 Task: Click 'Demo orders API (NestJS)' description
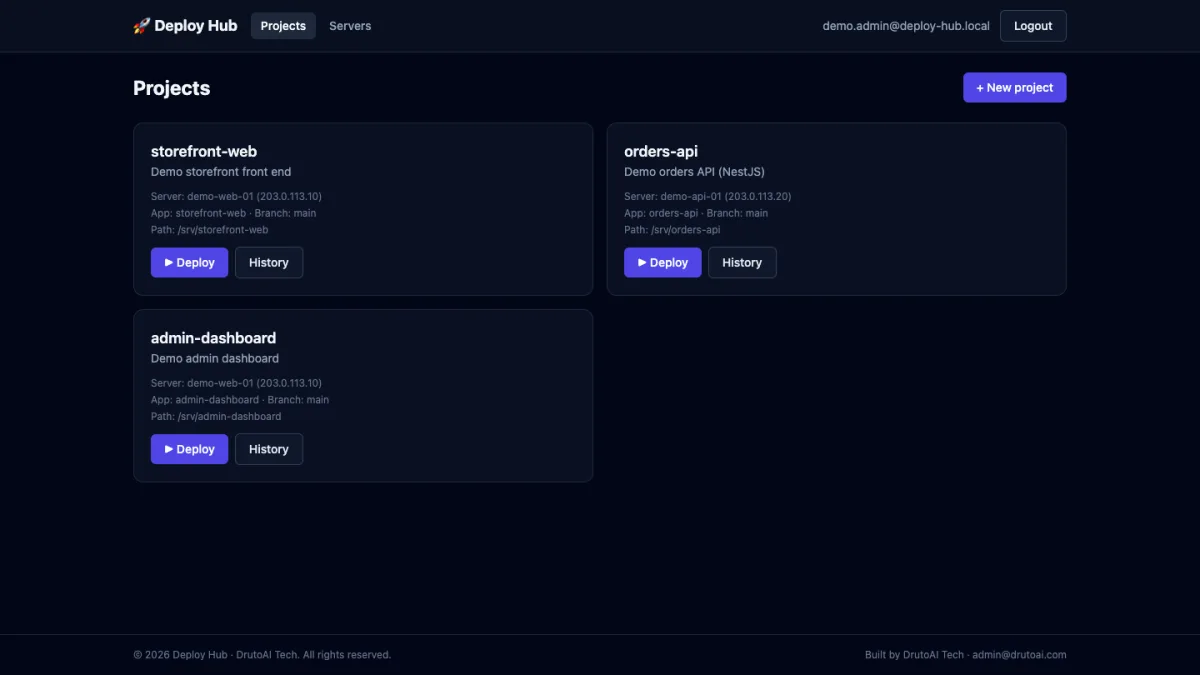[694, 172]
